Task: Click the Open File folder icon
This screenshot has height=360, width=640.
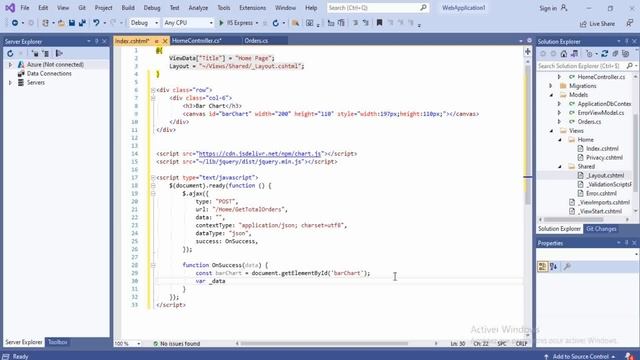Action: coord(61,23)
